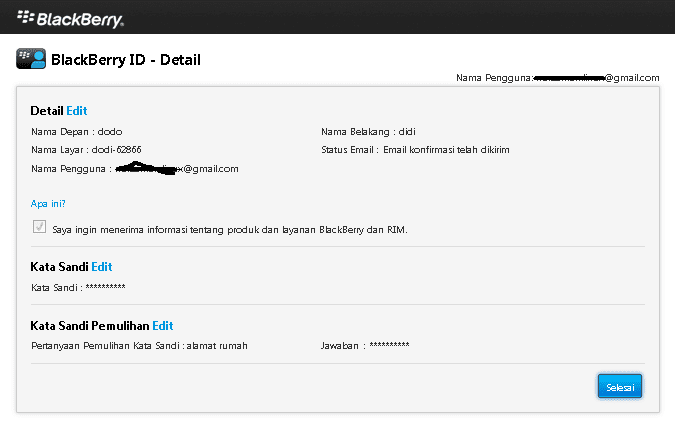Viewport: 675px width, 439px height.
Task: Click 'Saya ingin menerima informasi' checkbox label
Action: pos(230,230)
